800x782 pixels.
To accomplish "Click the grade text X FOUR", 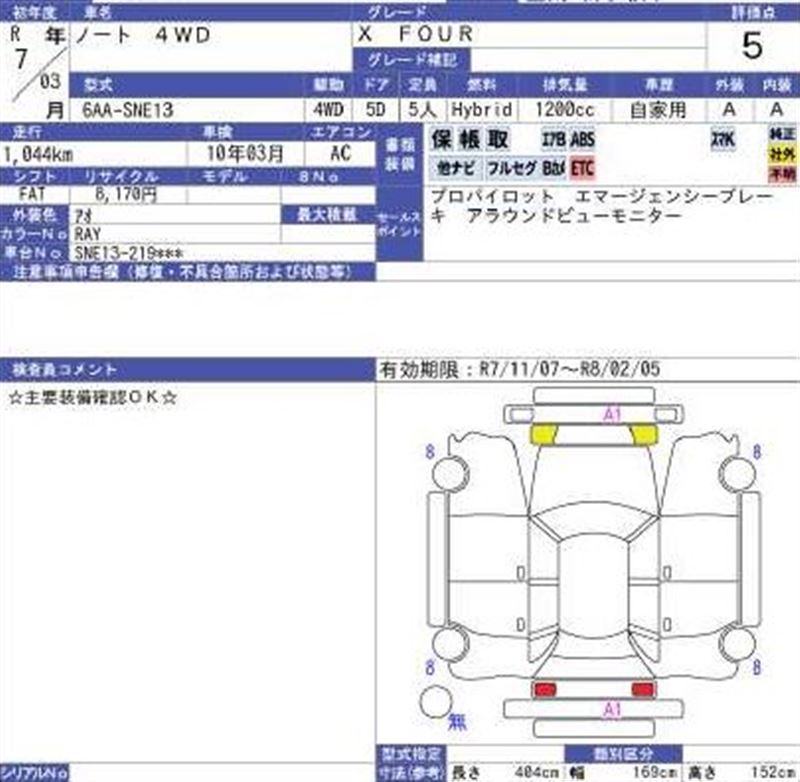I will (x=415, y=34).
